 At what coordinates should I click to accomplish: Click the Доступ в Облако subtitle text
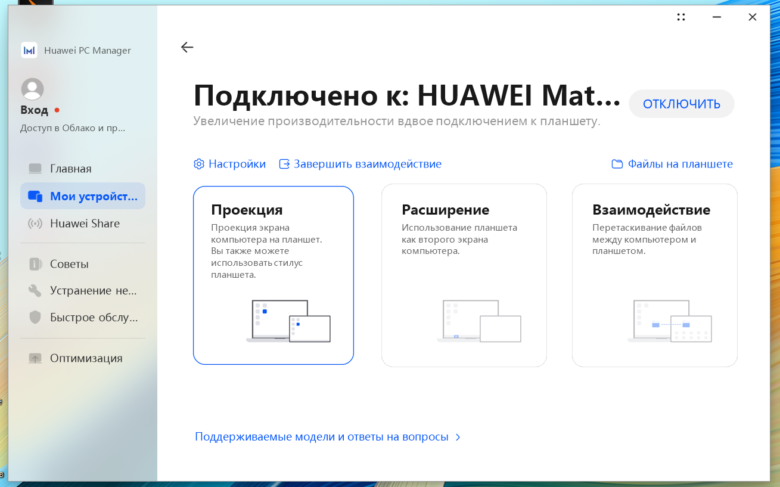point(73,128)
